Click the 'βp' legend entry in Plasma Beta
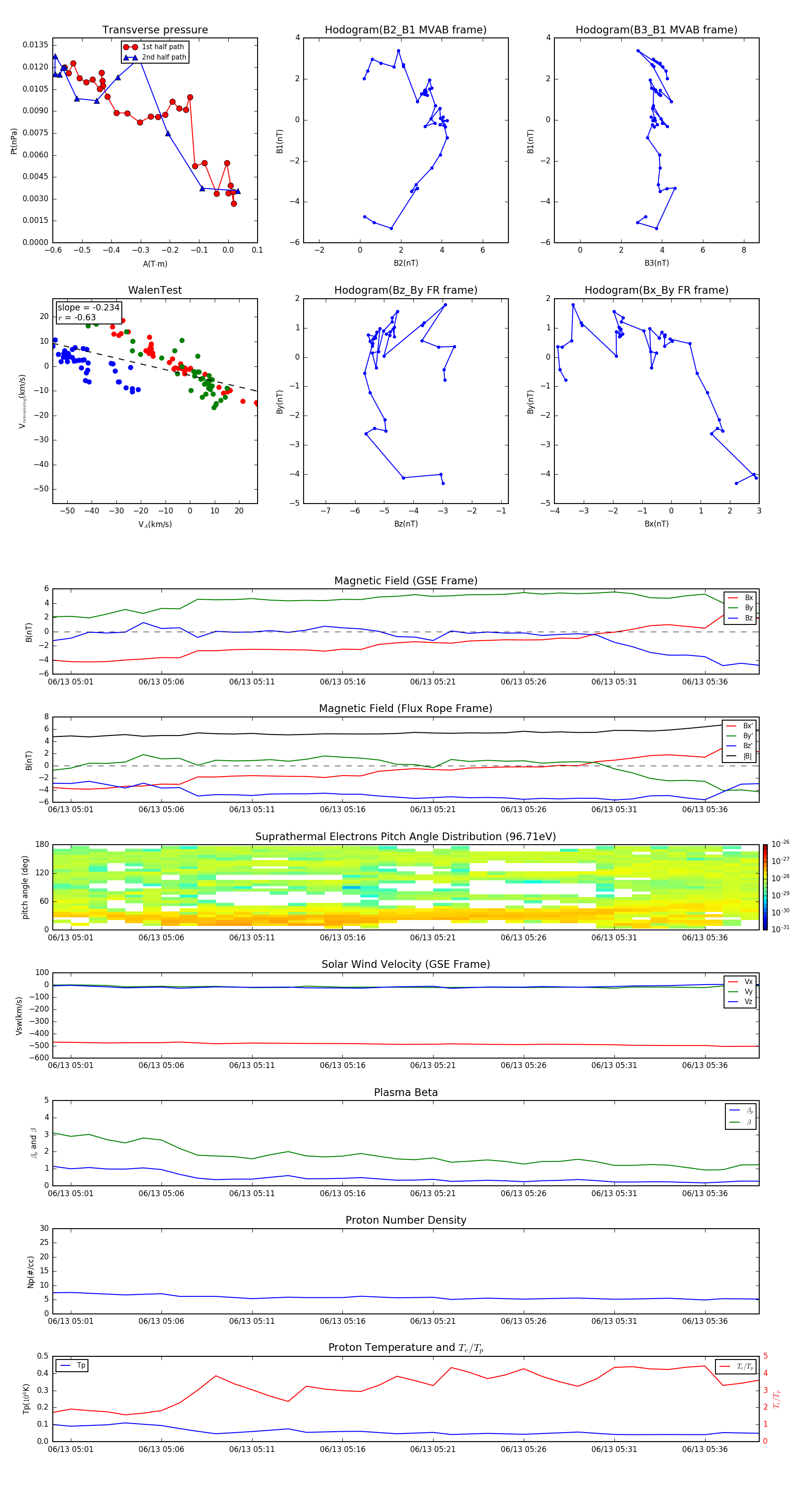Image resolution: width=812 pixels, height=1489 pixels. (742, 1110)
